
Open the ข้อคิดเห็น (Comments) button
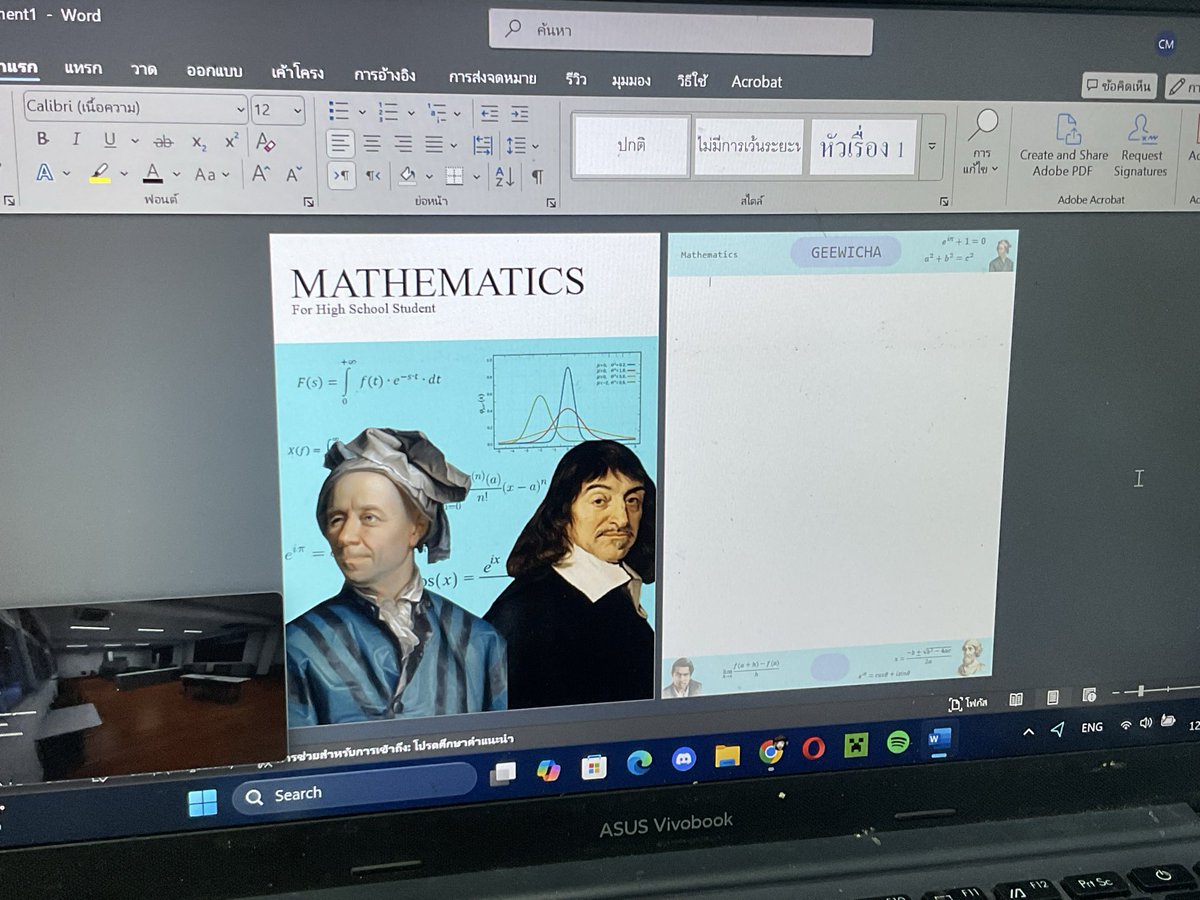1119,86
